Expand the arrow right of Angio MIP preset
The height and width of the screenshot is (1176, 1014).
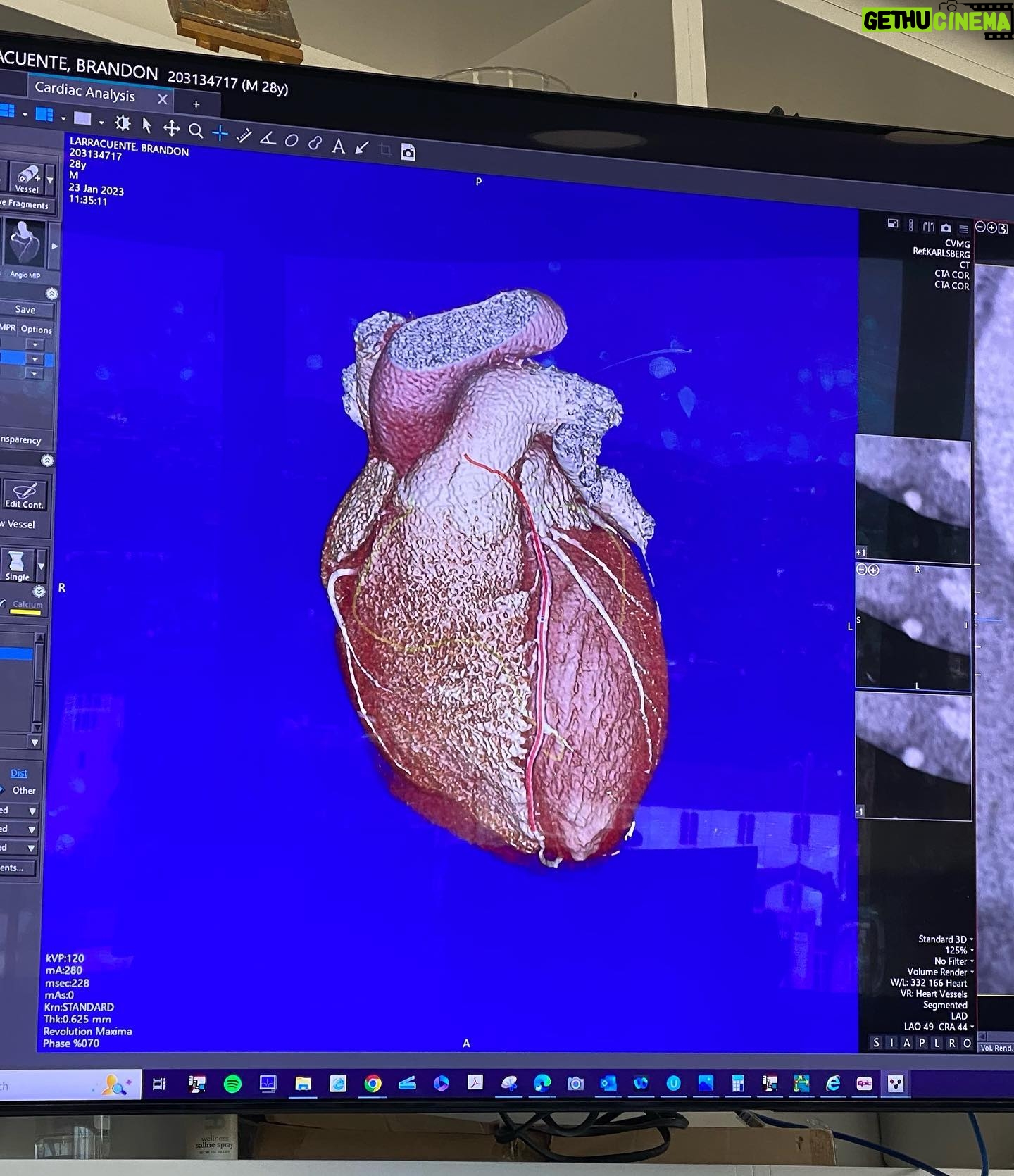(x=54, y=246)
